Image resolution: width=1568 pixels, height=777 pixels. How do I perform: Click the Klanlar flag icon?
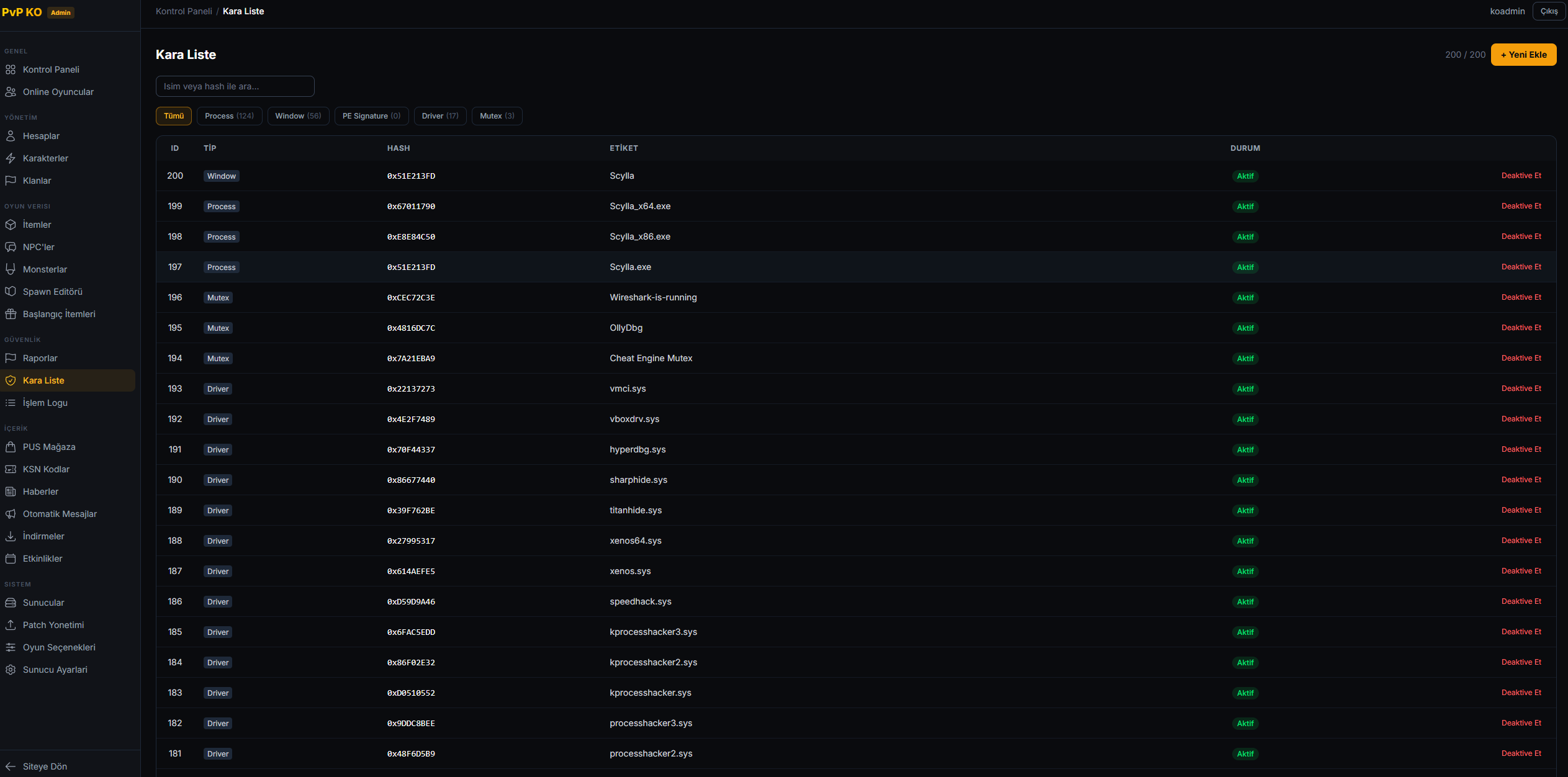pos(11,181)
